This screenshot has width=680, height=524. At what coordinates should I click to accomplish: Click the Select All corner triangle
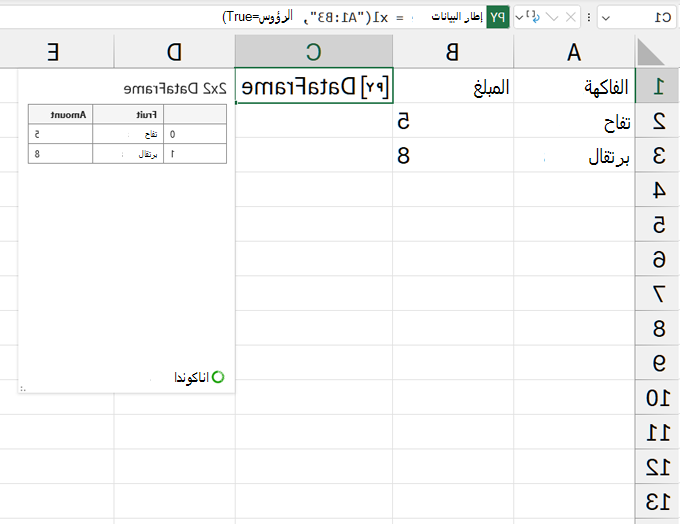click(x=652, y=52)
